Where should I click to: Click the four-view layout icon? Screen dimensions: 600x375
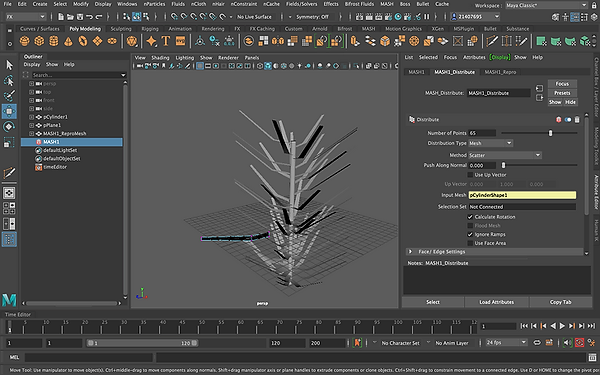click(x=9, y=208)
